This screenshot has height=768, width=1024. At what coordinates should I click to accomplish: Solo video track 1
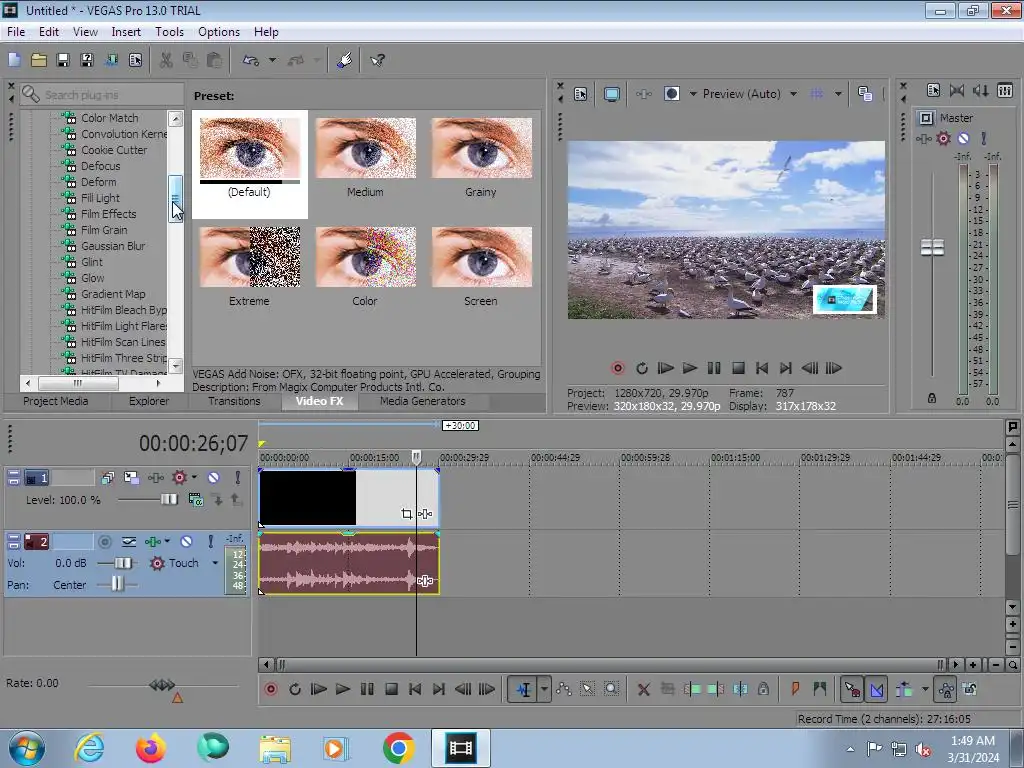(x=238, y=477)
